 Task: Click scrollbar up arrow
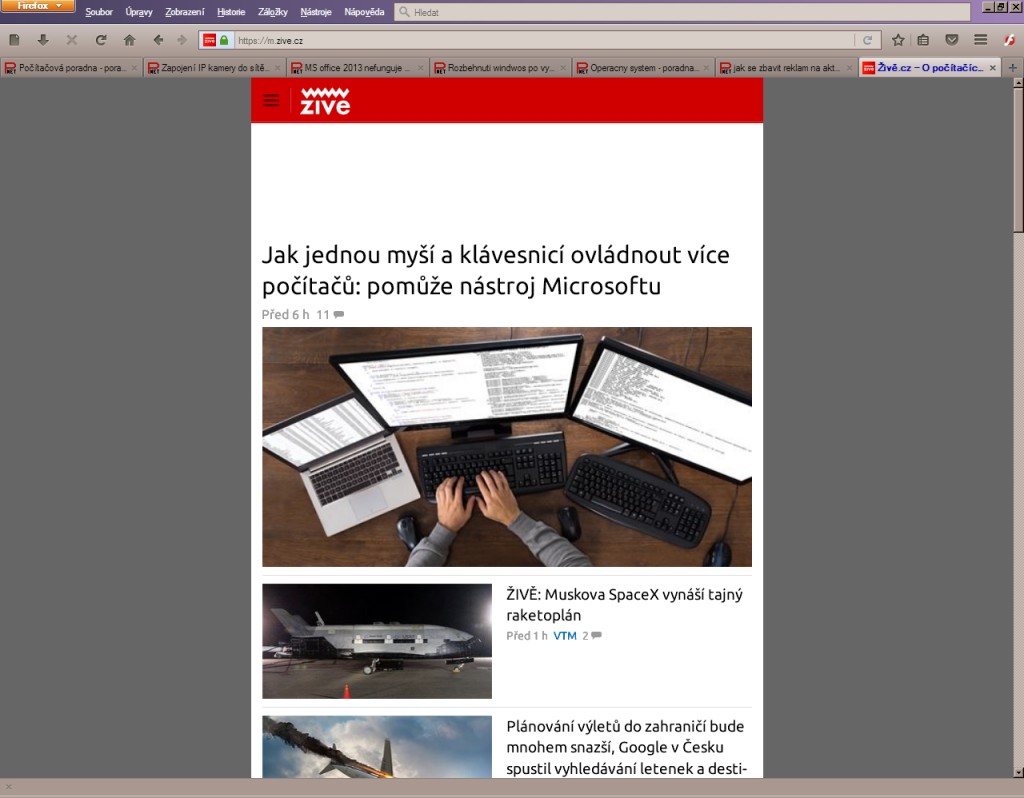pyautogui.click(x=1018, y=83)
